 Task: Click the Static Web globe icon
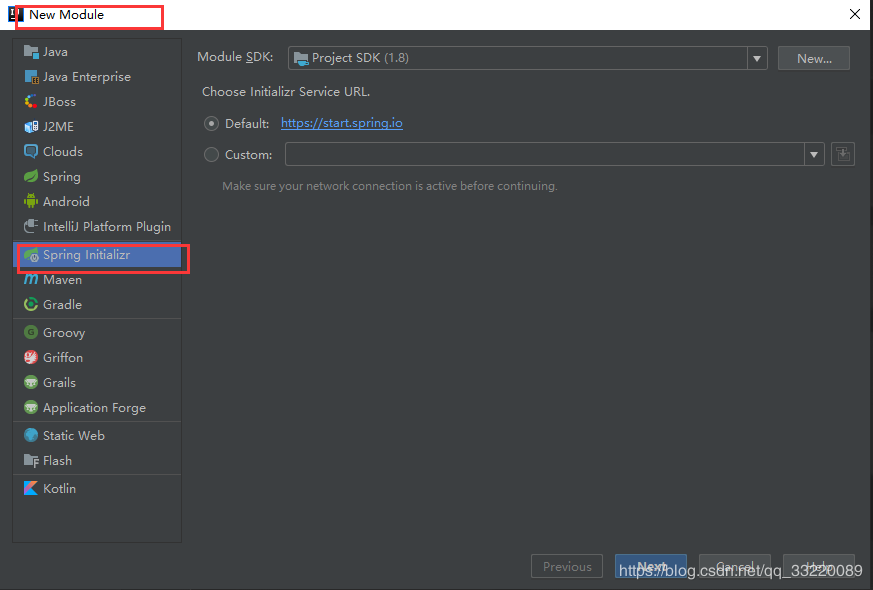[31, 435]
